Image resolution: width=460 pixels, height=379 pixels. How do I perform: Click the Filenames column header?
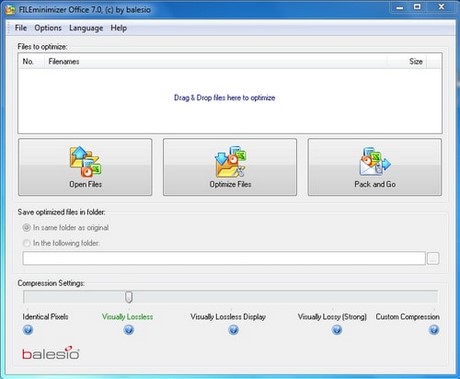tap(216, 61)
